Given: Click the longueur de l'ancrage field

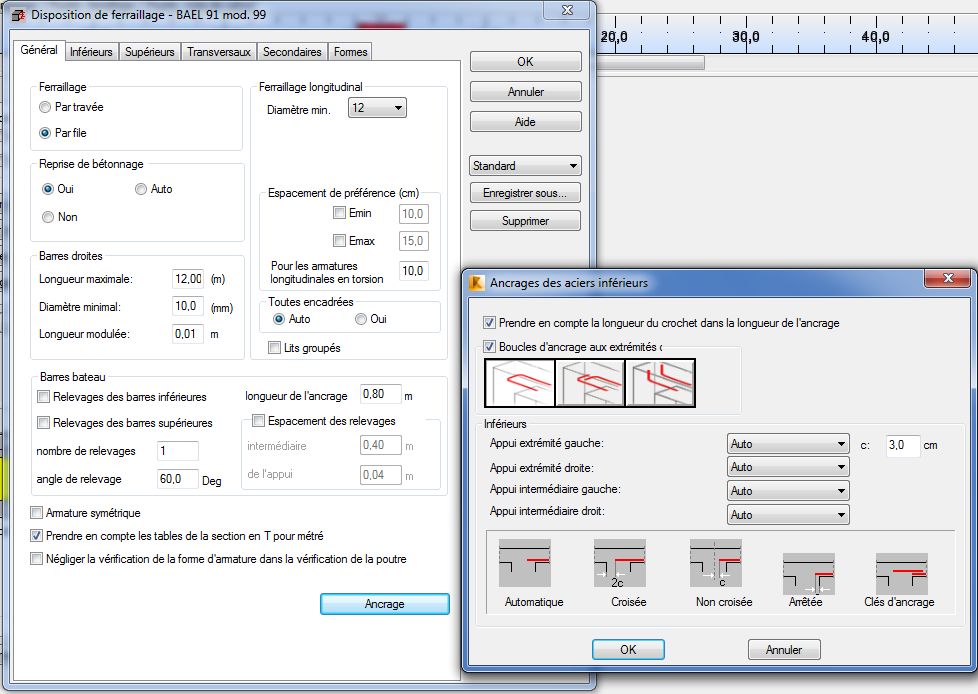Looking at the screenshot, I should point(380,394).
